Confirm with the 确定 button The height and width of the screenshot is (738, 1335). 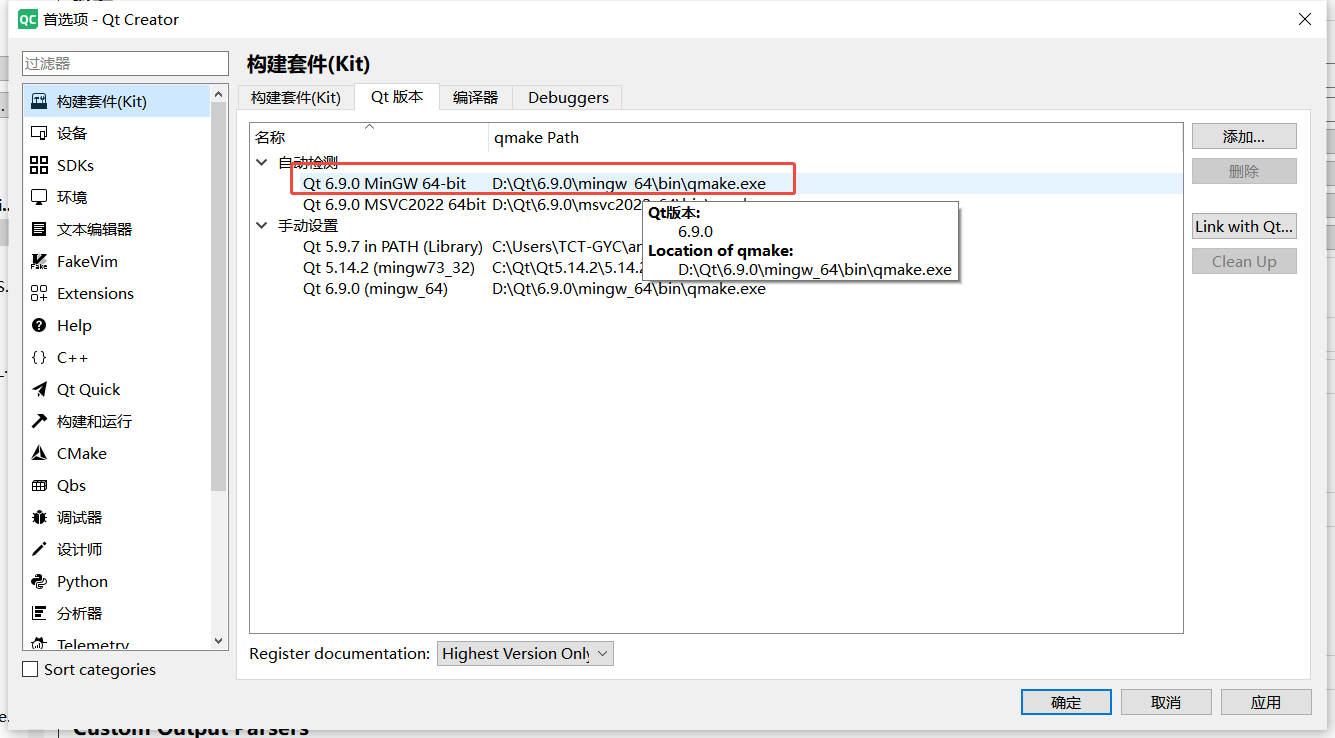coord(1066,702)
